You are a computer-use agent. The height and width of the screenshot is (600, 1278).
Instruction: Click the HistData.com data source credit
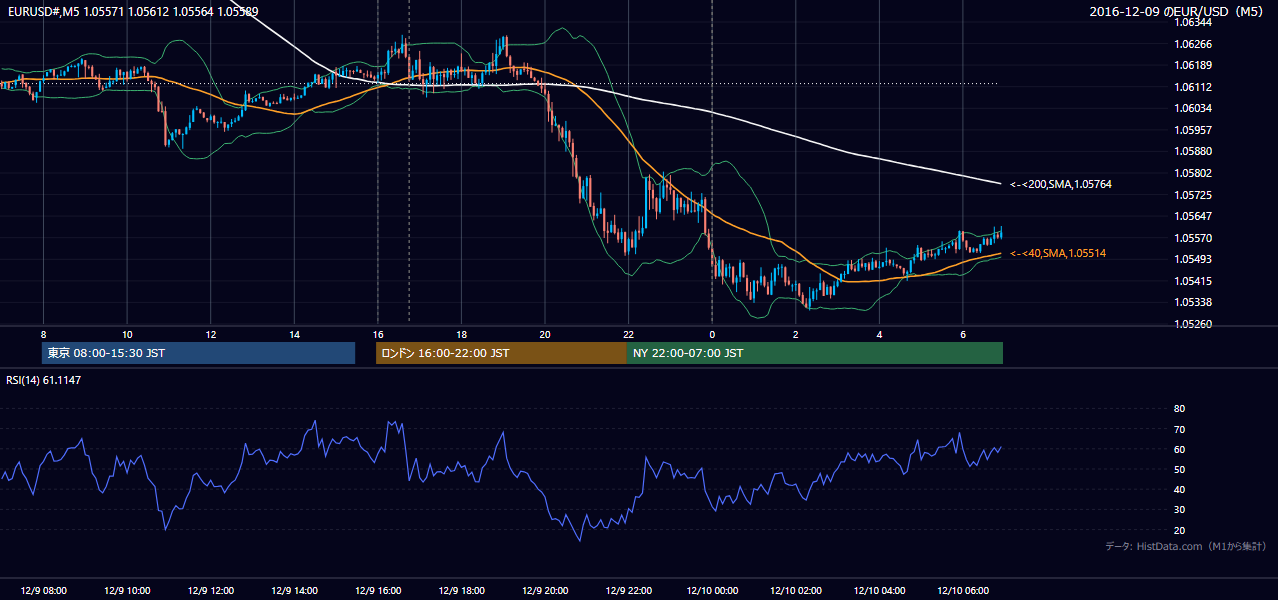pos(1185,547)
